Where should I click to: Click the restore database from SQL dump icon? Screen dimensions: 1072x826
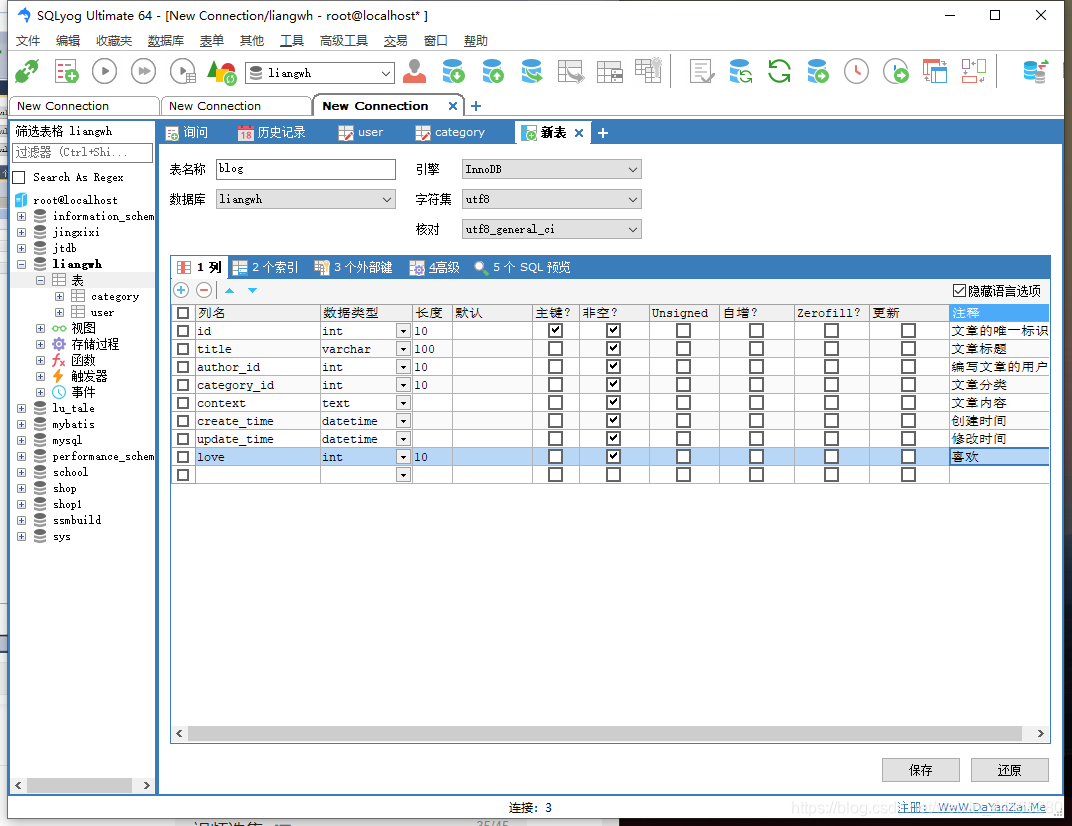(492, 71)
